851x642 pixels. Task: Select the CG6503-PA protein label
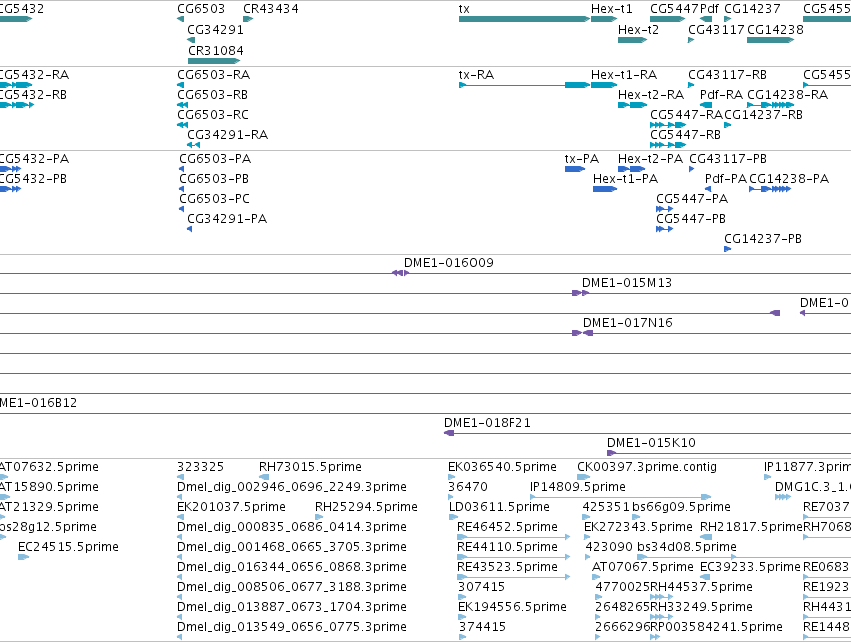click(215, 158)
